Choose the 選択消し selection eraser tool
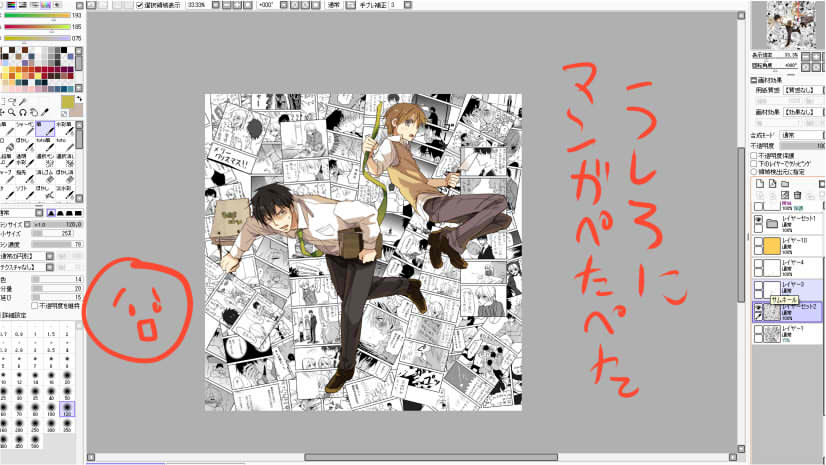The height and width of the screenshot is (465, 826). [64, 161]
